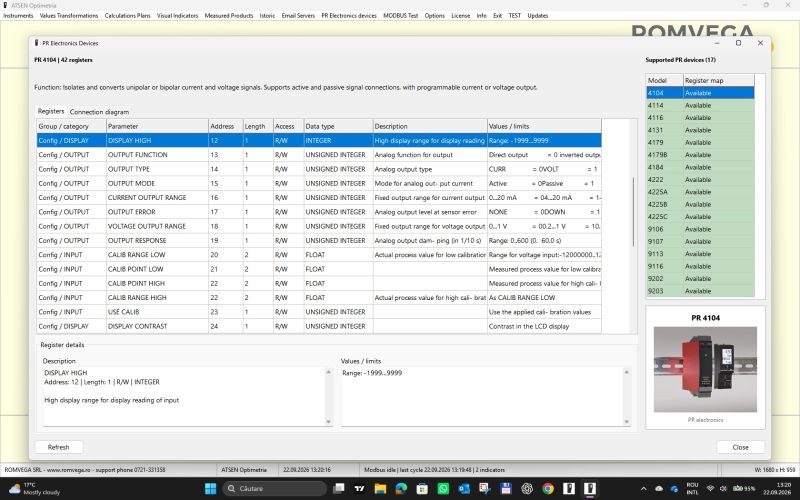The image size is (800, 500).
Task: Open the floppy-disk app on the taskbar
Action: click(506, 489)
